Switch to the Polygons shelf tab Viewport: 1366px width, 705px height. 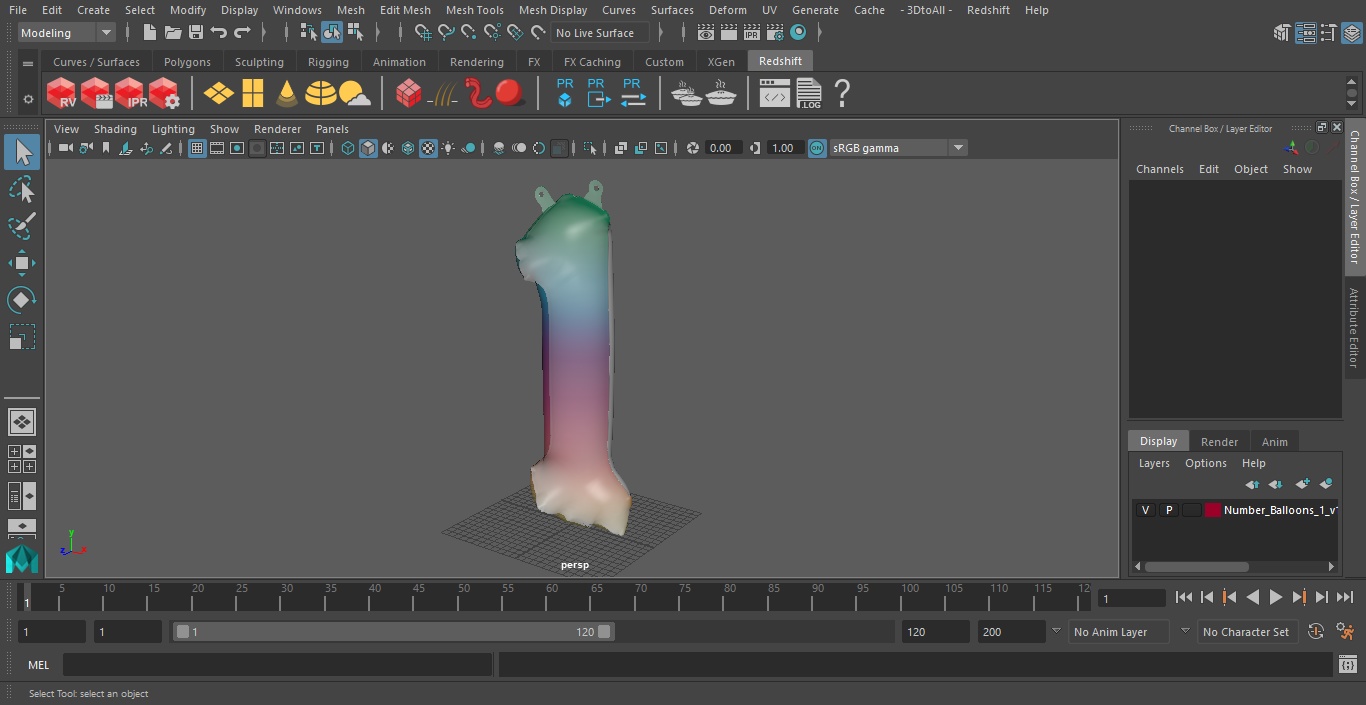tap(187, 62)
